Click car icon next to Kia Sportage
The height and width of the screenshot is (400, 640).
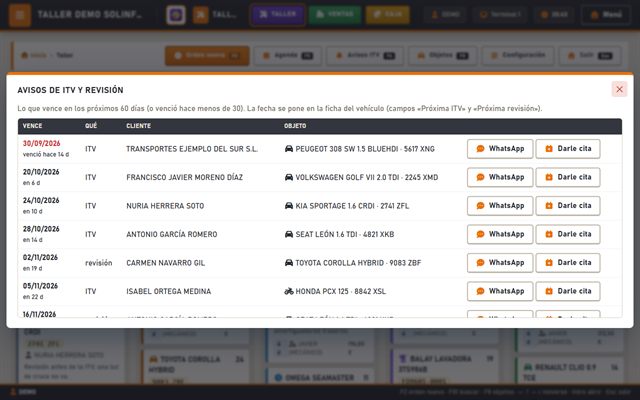tap(289, 206)
